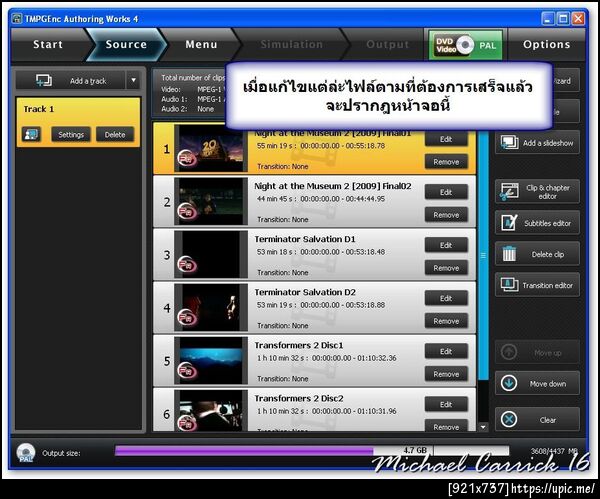This screenshot has width=600, height=499.
Task: Select the Night at the Museum Final02 thumbnail
Action: click(211, 201)
